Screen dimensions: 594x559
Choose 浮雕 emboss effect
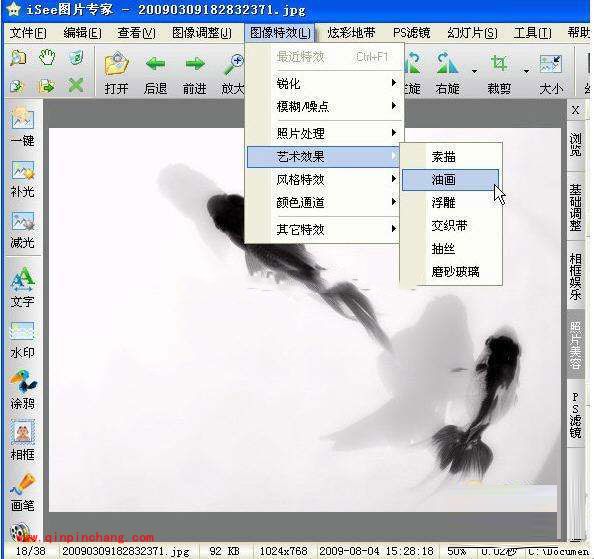point(450,203)
